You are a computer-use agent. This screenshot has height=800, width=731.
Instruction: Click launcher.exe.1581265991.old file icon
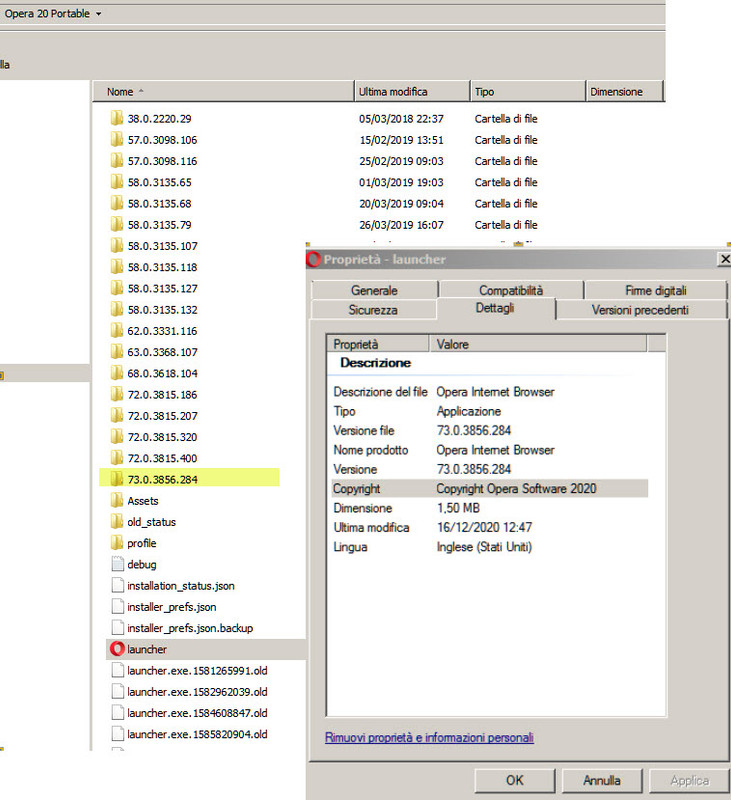(x=117, y=670)
